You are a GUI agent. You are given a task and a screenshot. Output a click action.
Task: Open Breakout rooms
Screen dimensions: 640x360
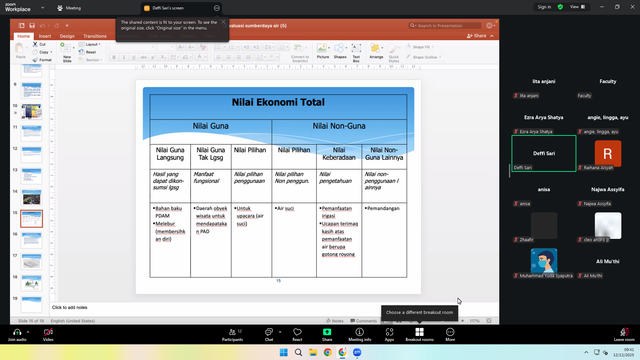419,334
